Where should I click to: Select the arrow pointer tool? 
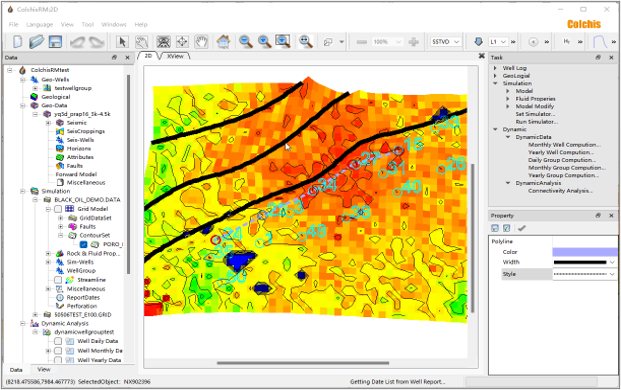[122, 42]
